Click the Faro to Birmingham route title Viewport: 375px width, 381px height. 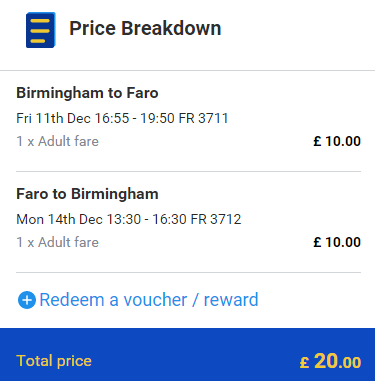87,194
